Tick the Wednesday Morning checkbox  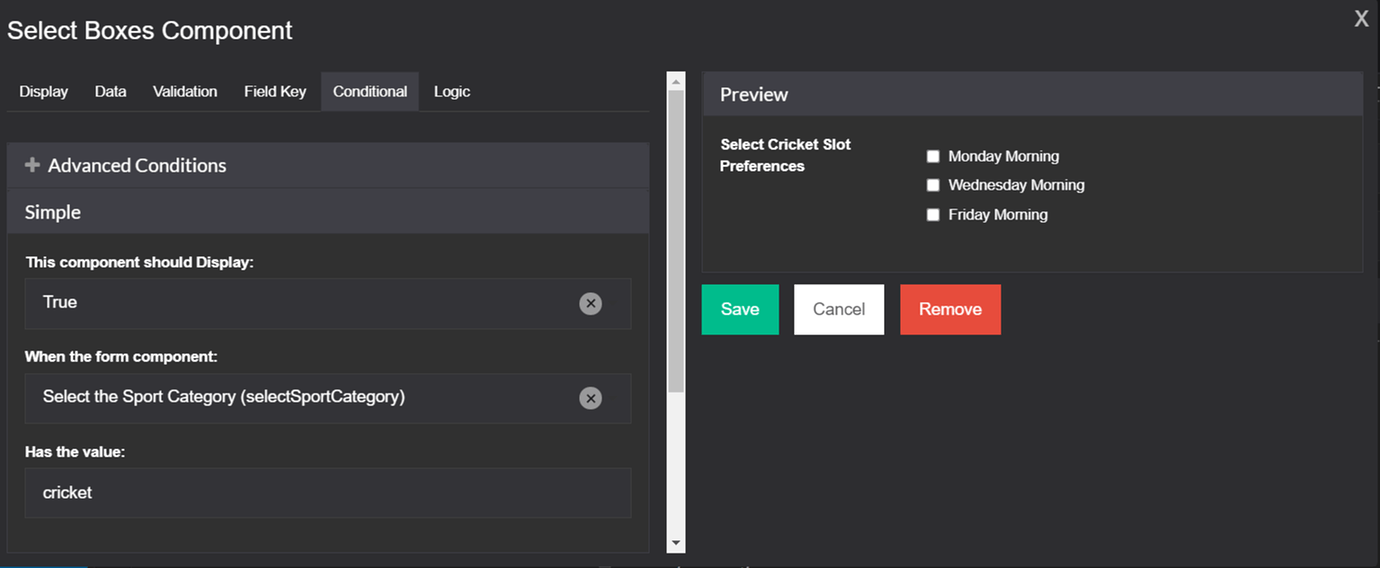pos(933,185)
